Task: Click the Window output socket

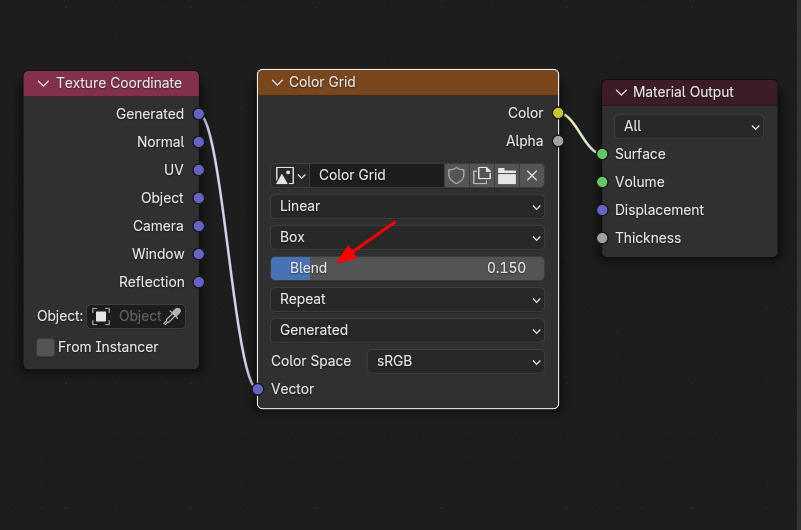Action: pyautogui.click(x=199, y=254)
